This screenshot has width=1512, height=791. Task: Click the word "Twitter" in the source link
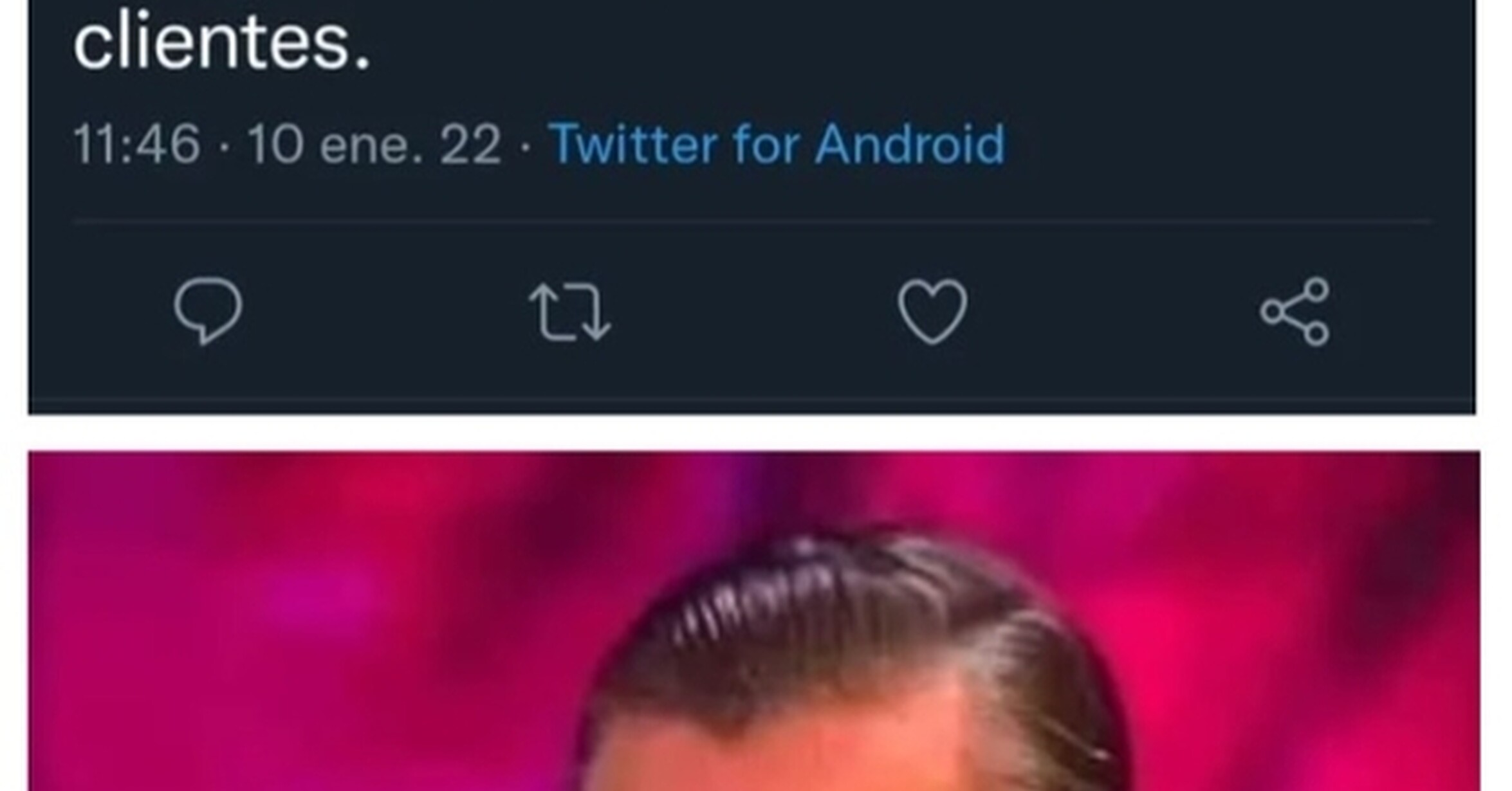[633, 144]
